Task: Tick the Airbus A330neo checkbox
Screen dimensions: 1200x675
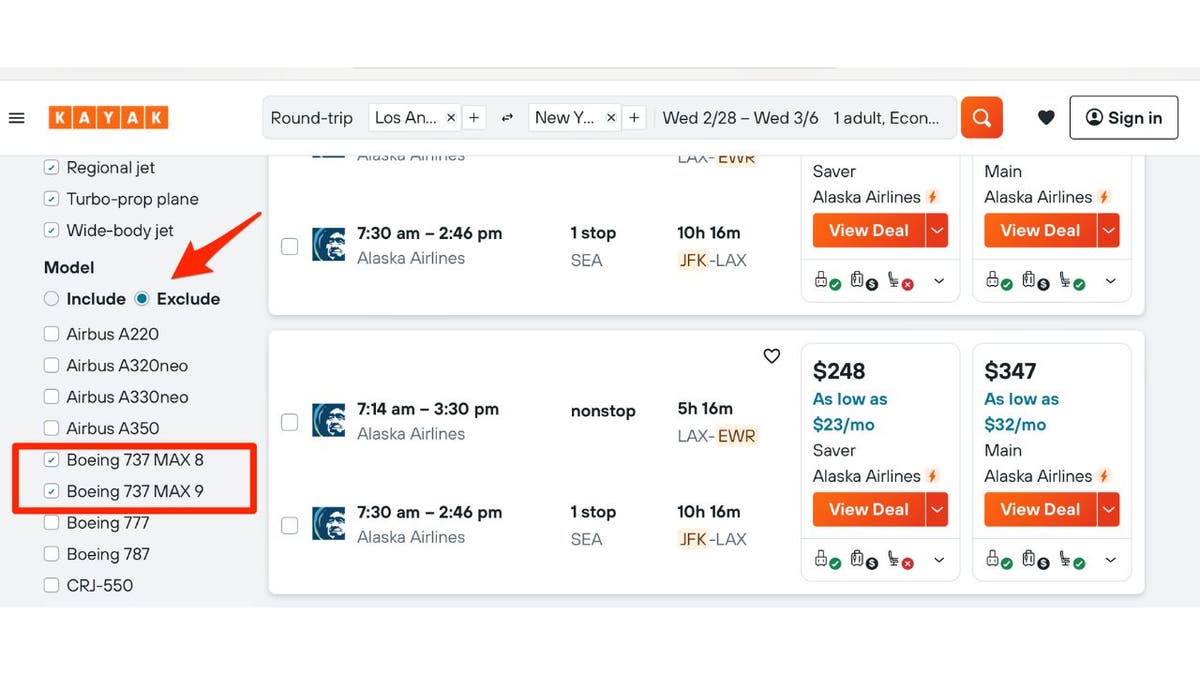Action: click(x=51, y=397)
